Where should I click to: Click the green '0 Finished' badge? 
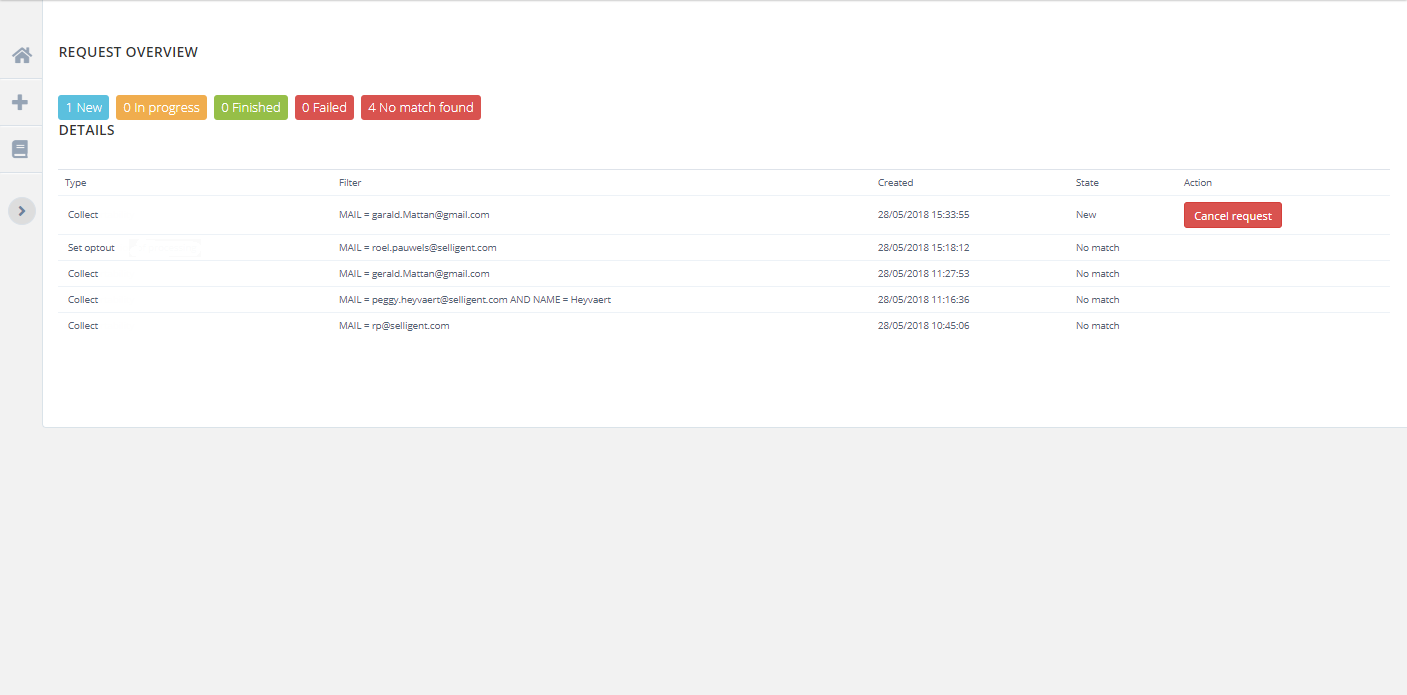[250, 107]
